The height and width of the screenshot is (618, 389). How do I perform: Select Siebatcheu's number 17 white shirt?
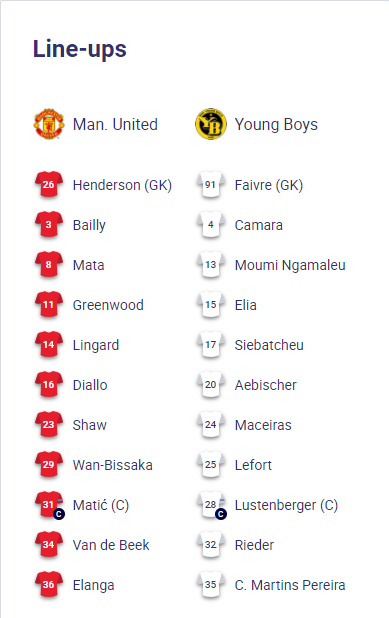[211, 344]
